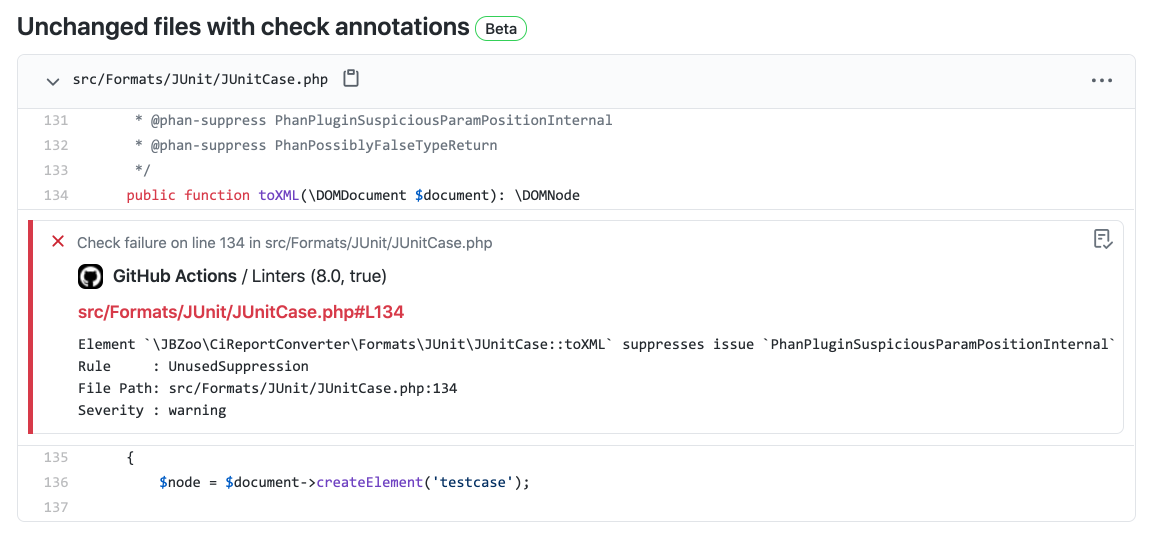The image size is (1162, 539).
Task: Click the 'Severity : warning' line
Action: pyautogui.click(x=152, y=410)
